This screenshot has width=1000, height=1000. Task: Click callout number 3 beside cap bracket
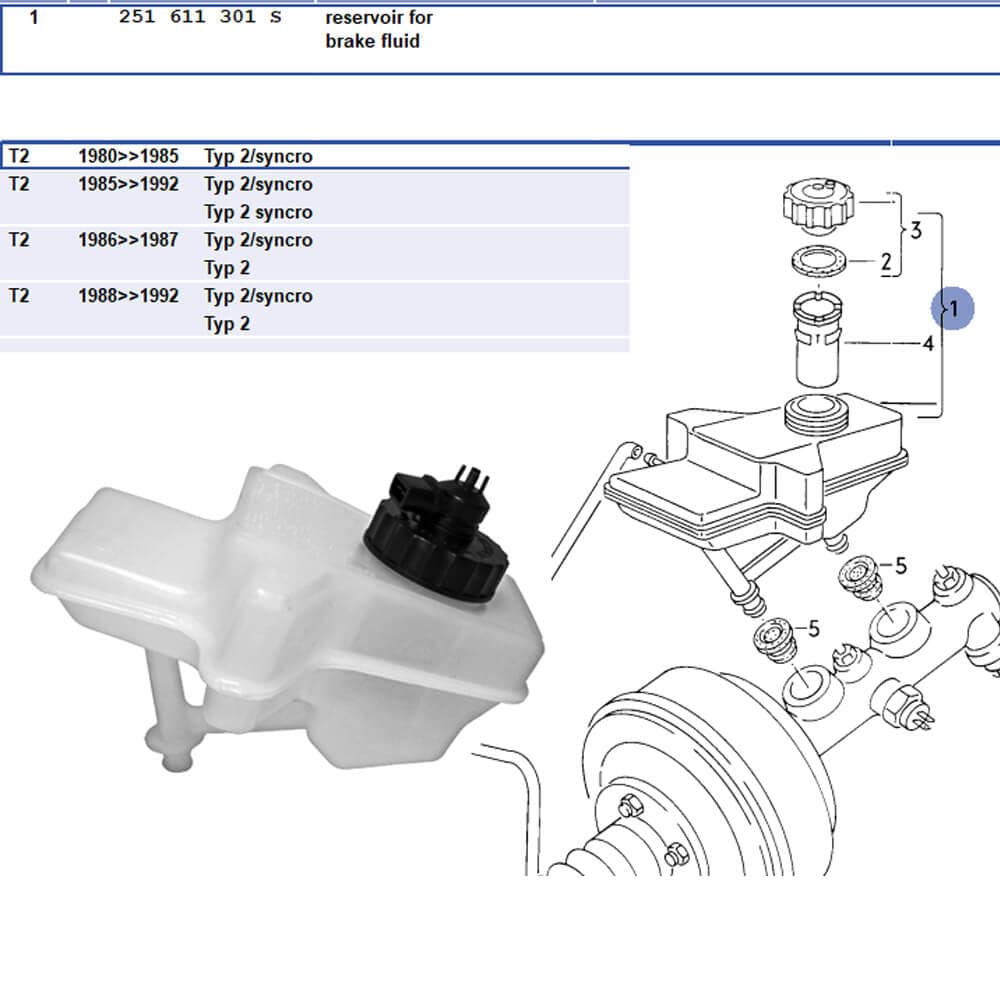coord(916,230)
